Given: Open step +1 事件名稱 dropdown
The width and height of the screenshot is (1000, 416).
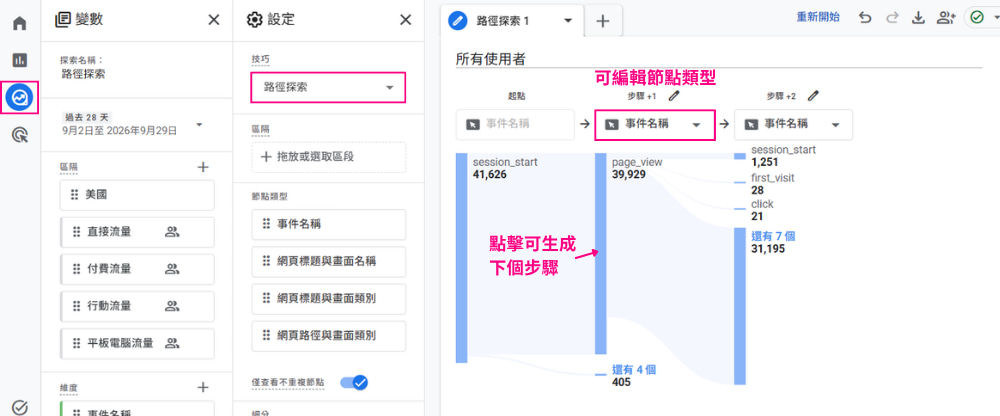Looking at the screenshot, I should (654, 124).
